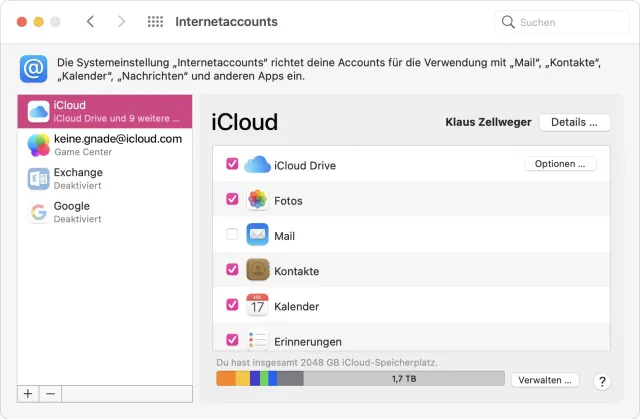Image resolution: width=640 pixels, height=419 pixels.
Task: Open iCloud Drive Optionen
Action: 560,164
